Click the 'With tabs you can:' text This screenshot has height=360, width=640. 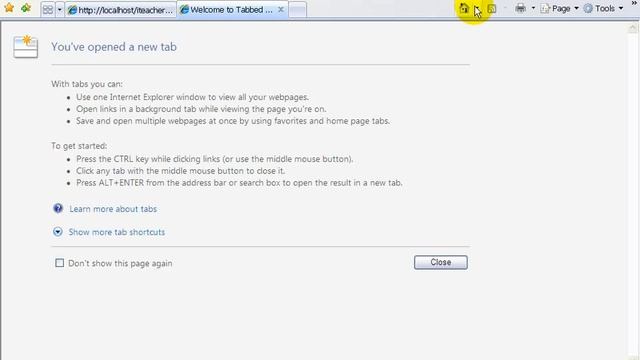coord(87,84)
